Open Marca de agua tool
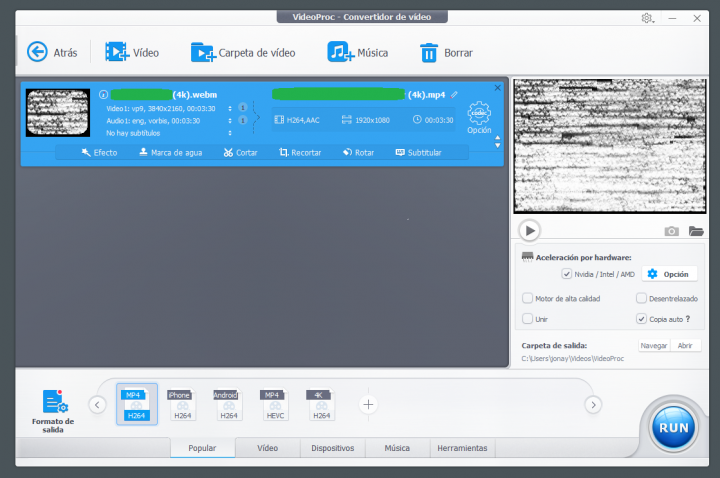Viewport: 720px width, 478px height. click(170, 152)
